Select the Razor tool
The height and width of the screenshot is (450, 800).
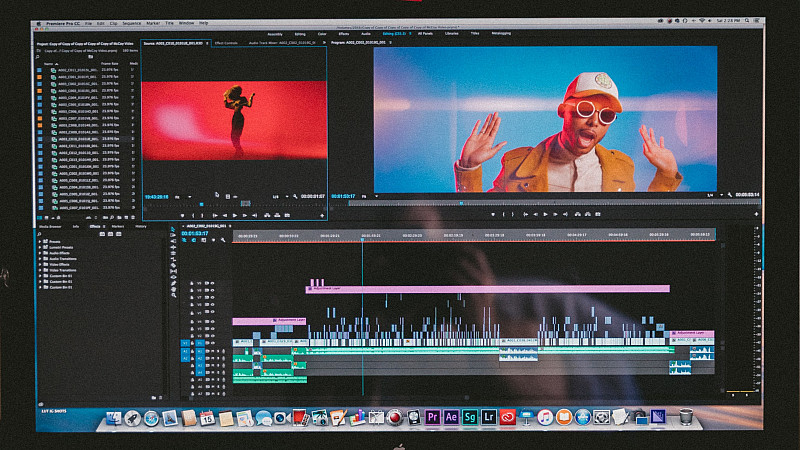click(x=173, y=265)
